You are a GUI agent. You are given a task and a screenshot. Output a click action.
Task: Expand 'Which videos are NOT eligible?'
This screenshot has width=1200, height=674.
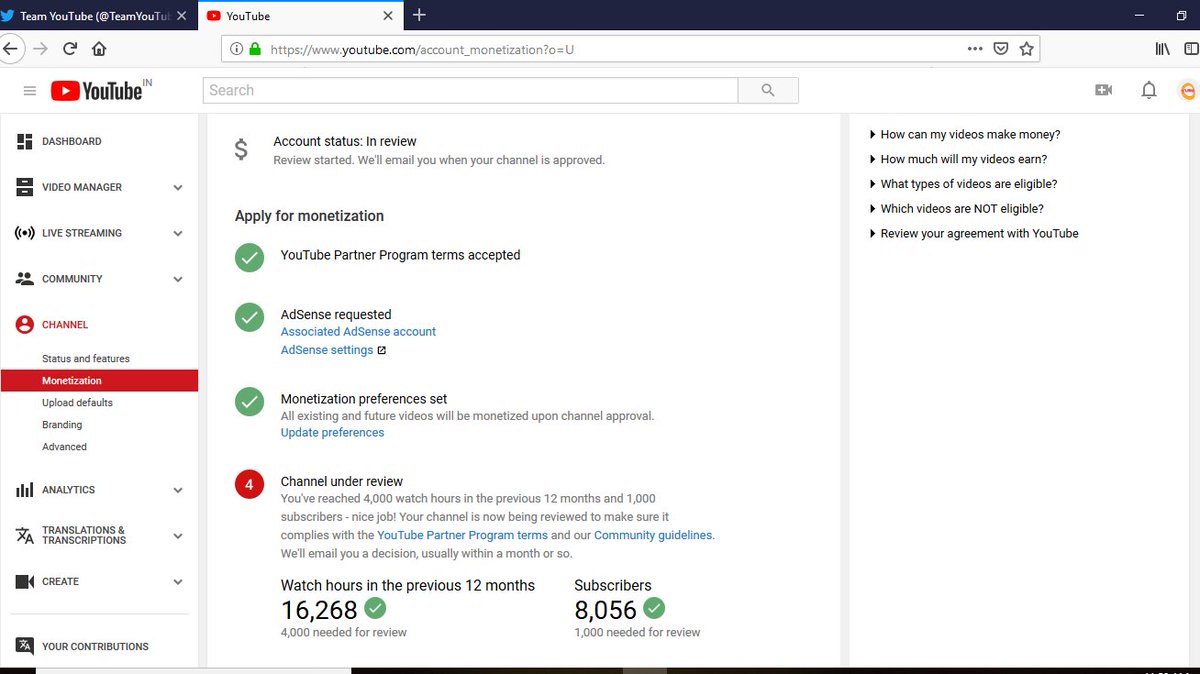[x=957, y=209]
